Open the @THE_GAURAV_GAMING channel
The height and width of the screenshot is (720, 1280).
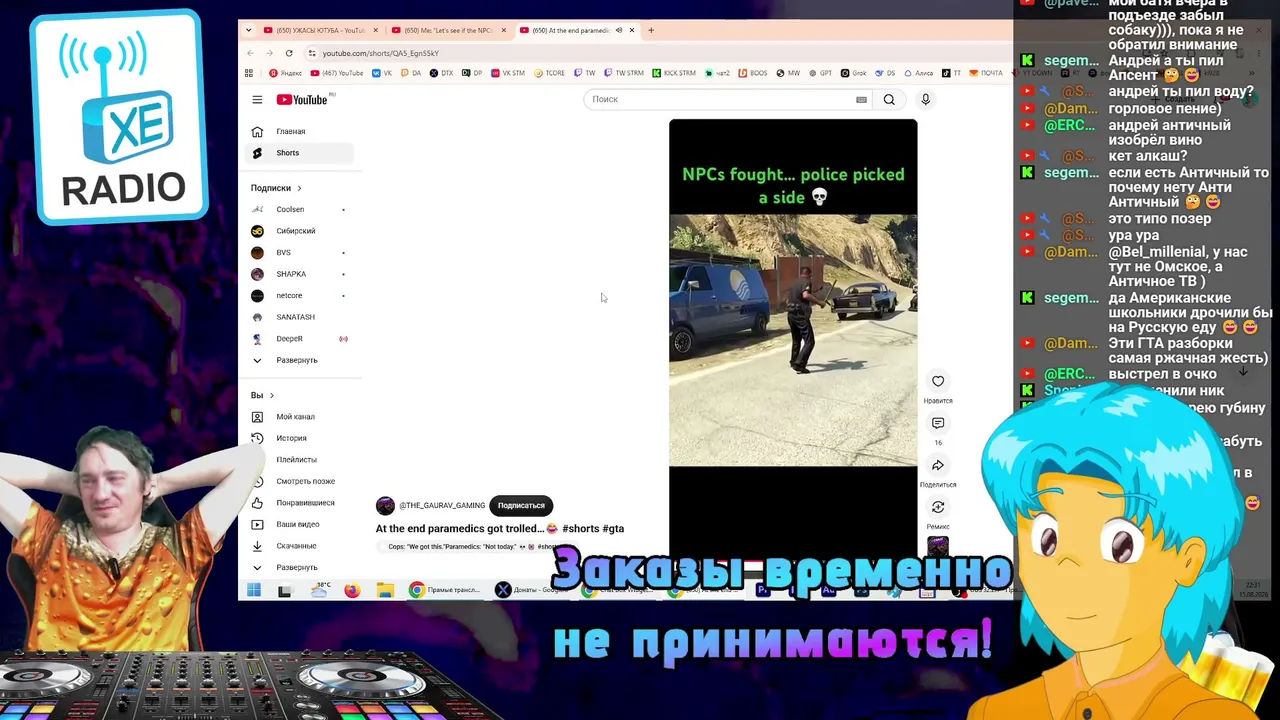point(442,505)
